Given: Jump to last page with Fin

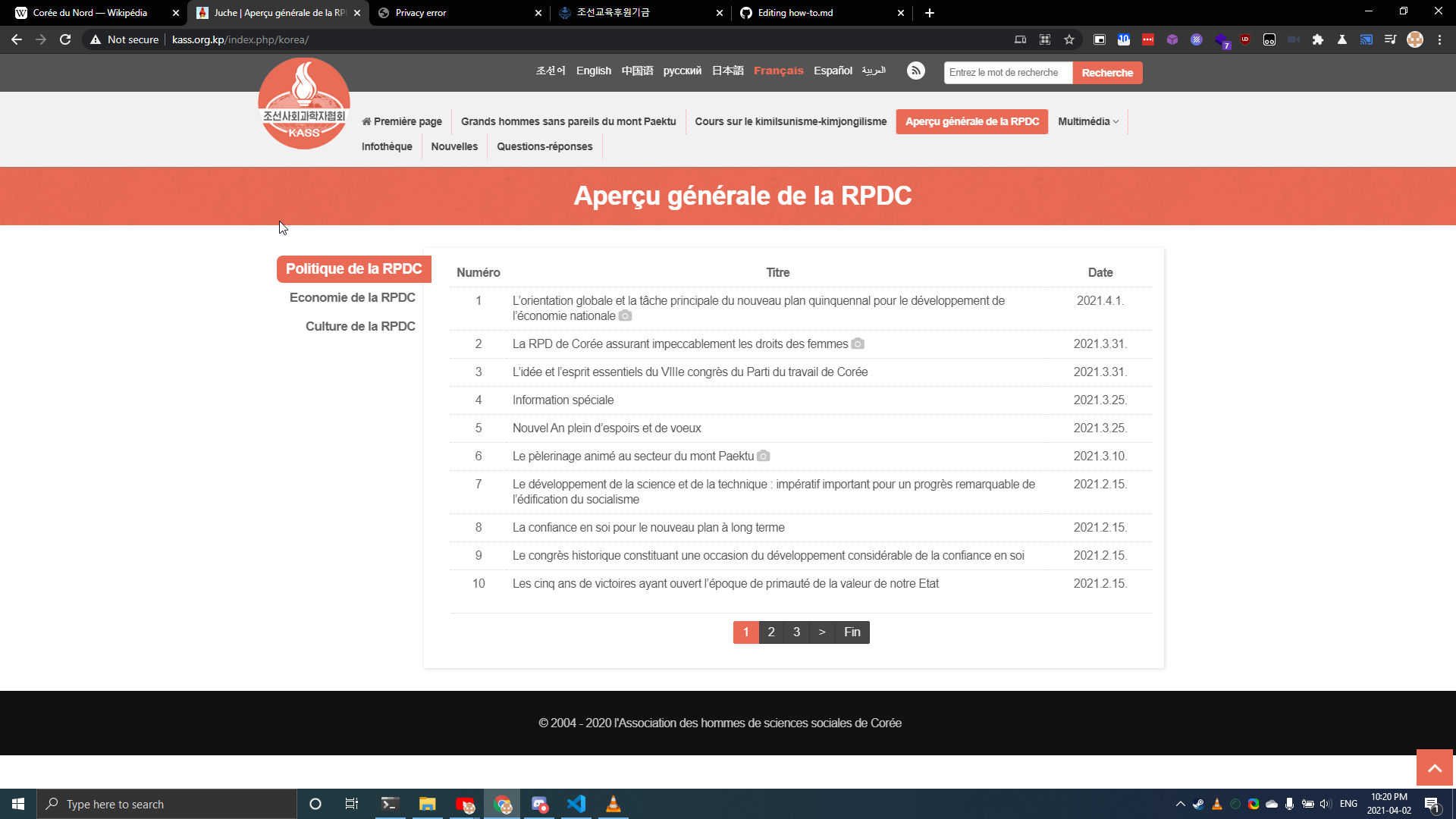Looking at the screenshot, I should [852, 632].
